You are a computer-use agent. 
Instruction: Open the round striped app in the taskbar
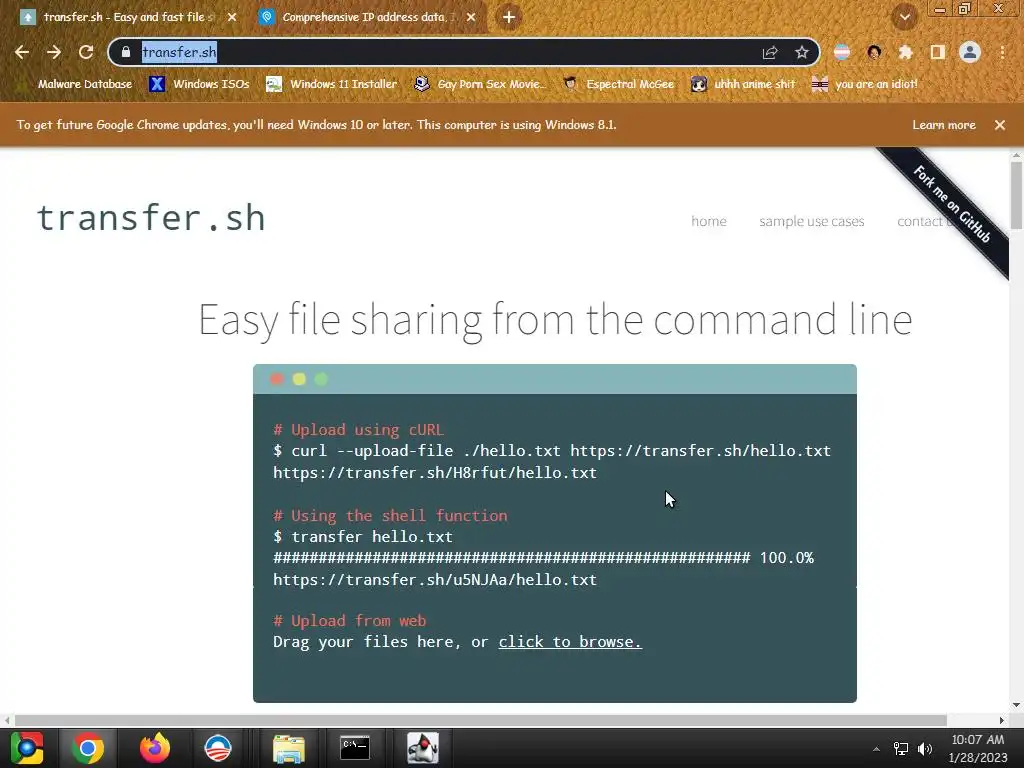218,748
